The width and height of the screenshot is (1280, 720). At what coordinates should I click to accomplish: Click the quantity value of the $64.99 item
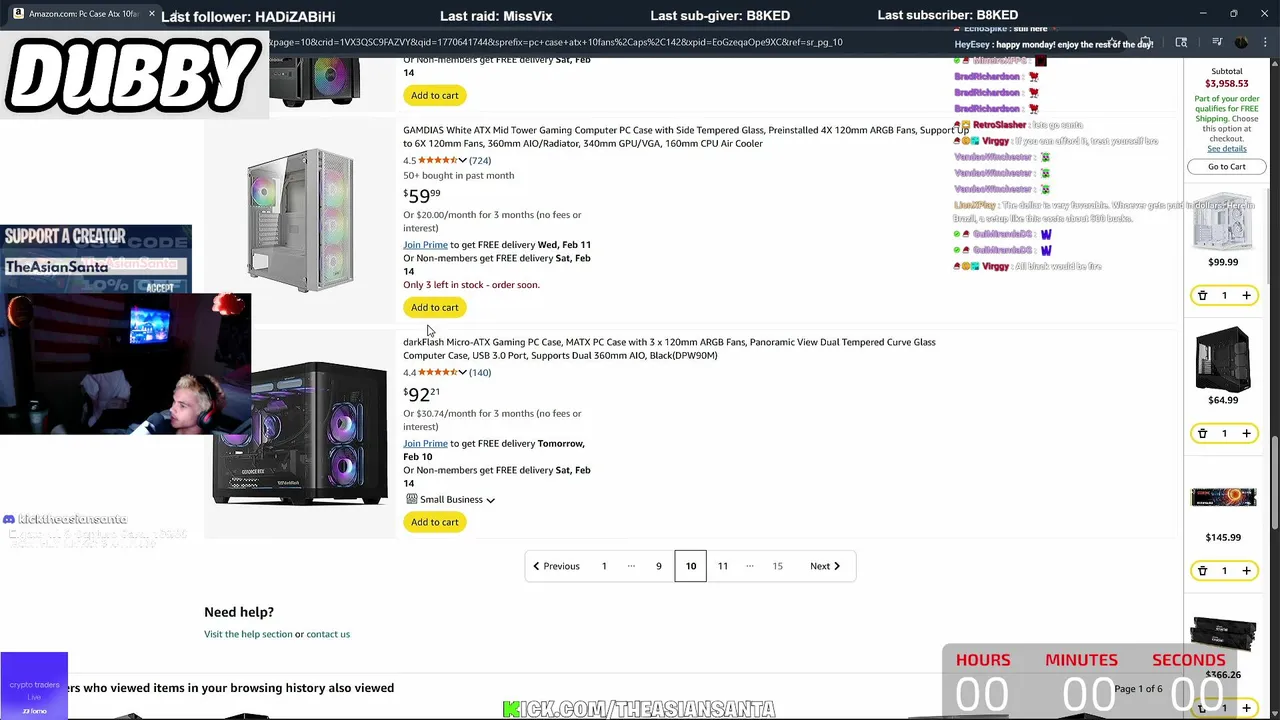[1224, 433]
